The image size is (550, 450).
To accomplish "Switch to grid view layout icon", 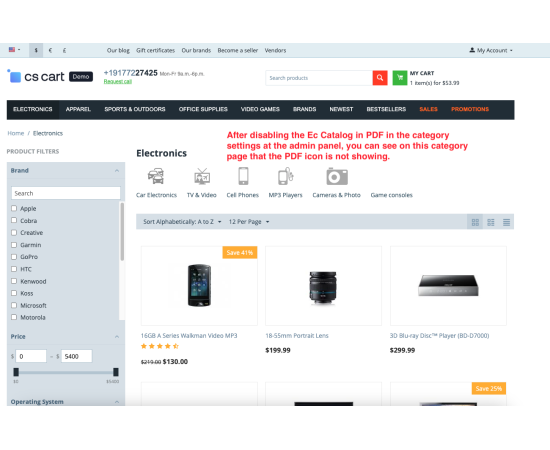I will (x=475, y=222).
